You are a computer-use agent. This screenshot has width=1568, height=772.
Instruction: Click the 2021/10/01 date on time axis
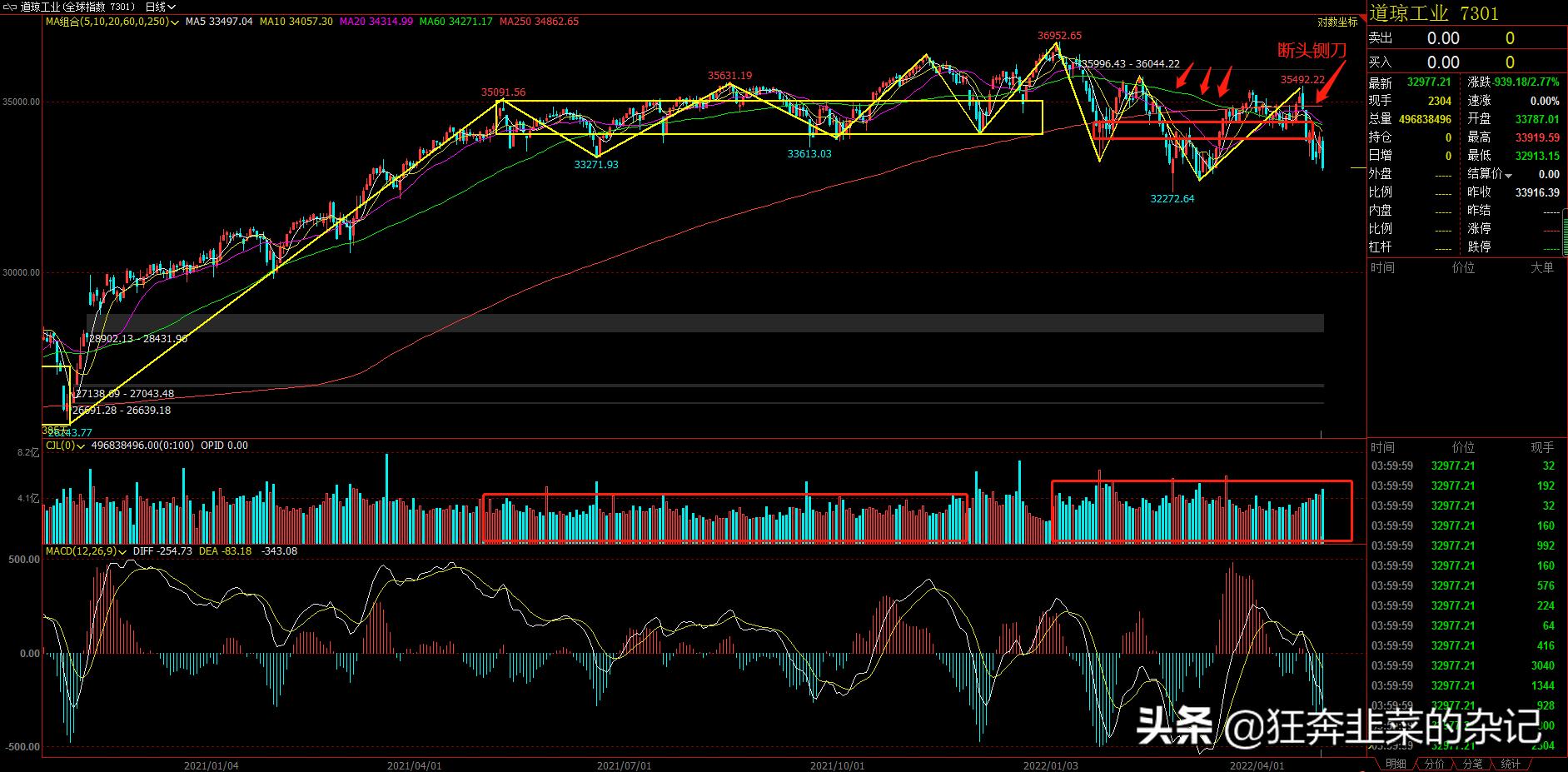click(x=838, y=765)
